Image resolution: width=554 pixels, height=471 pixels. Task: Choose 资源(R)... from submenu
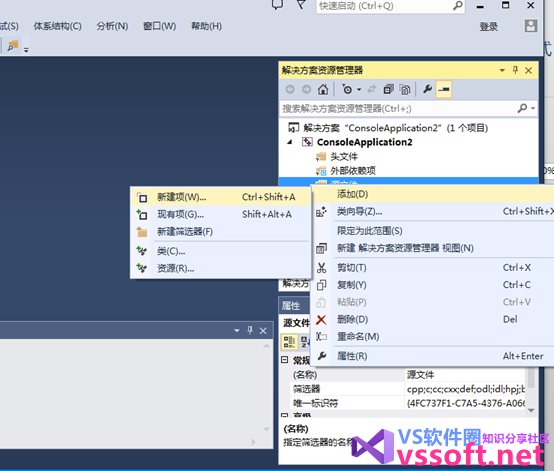coord(220,269)
